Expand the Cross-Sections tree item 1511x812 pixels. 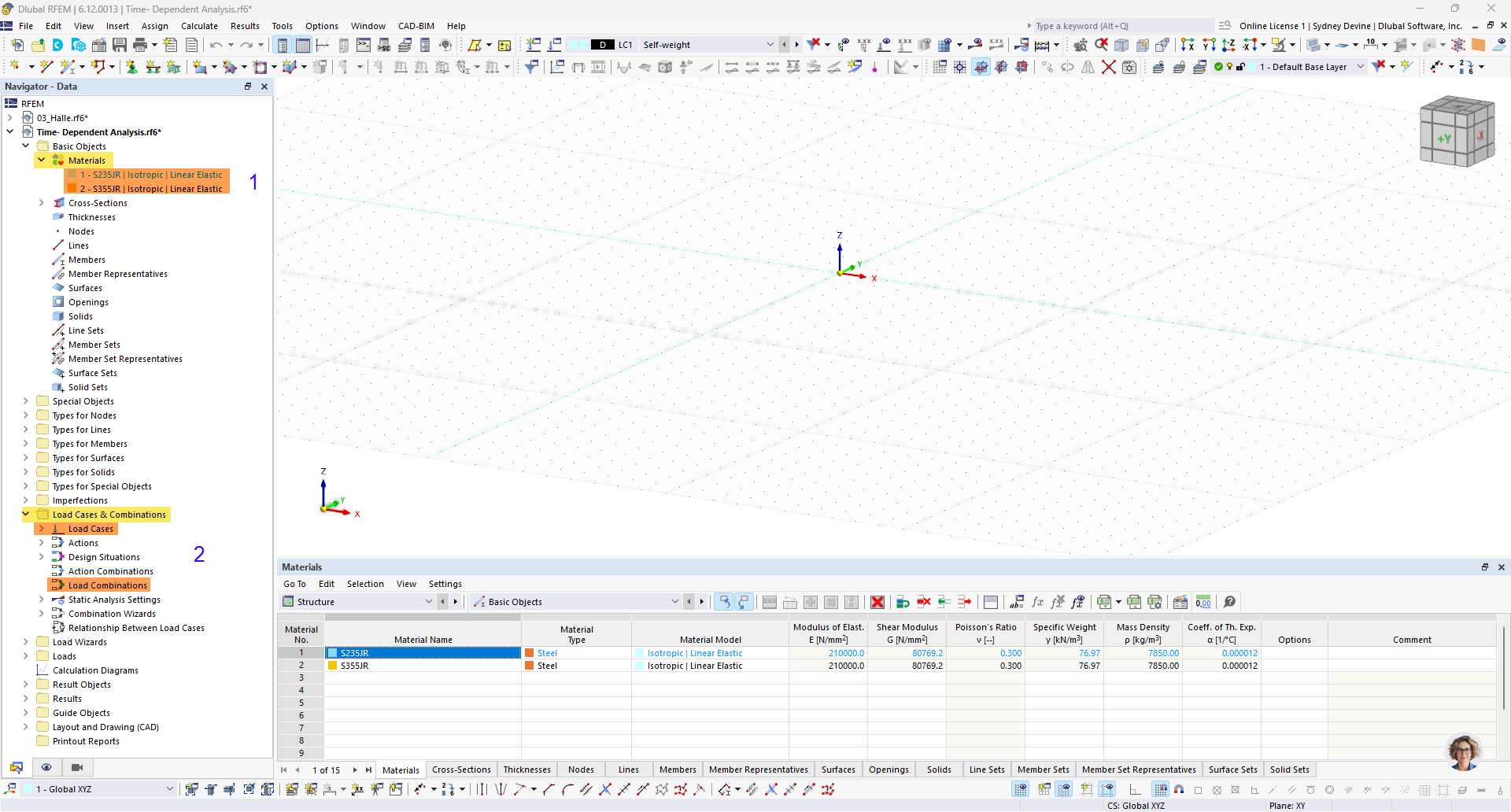click(41, 203)
